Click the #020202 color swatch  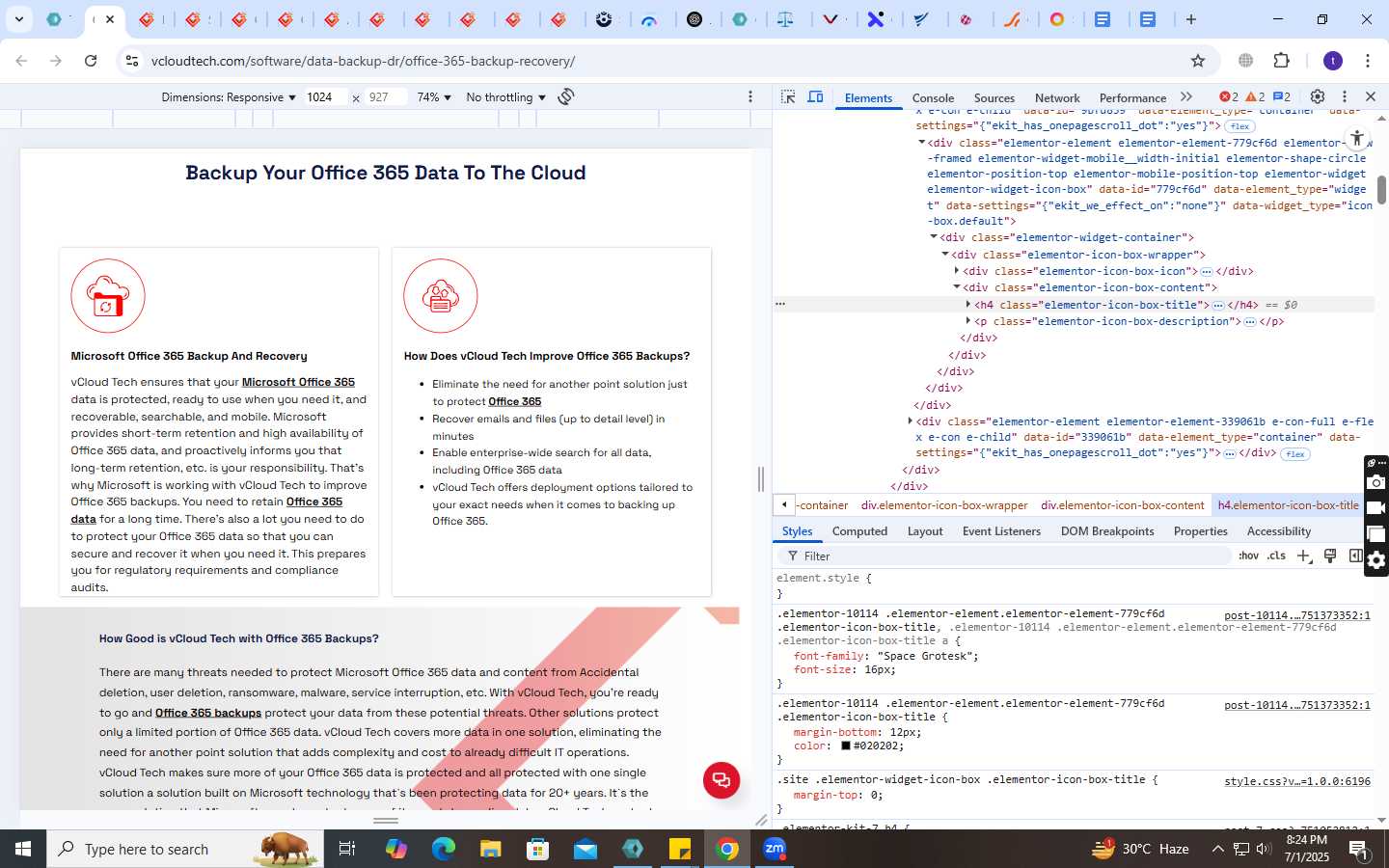846,746
